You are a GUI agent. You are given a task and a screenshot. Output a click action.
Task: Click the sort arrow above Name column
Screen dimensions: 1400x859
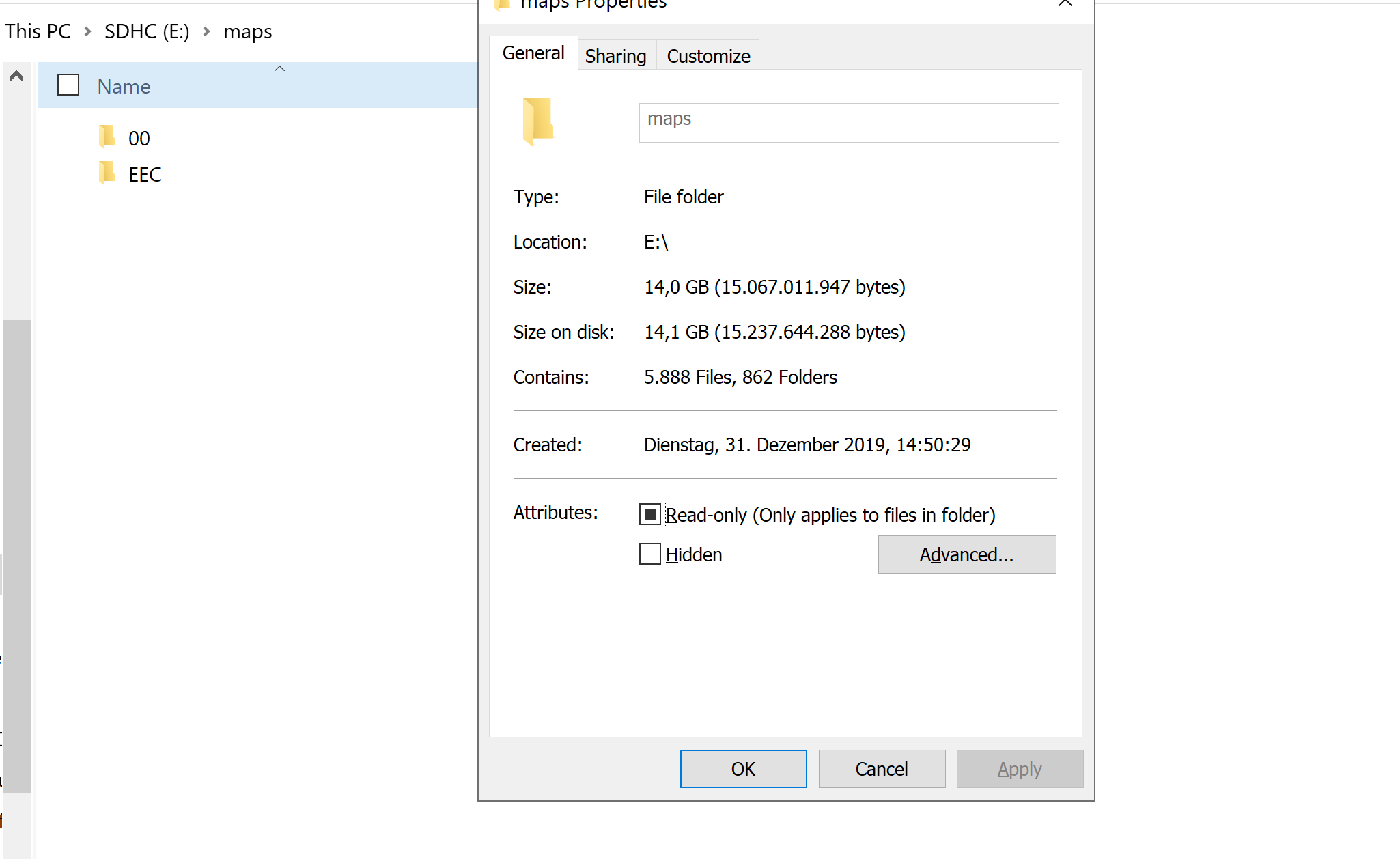pyautogui.click(x=279, y=68)
